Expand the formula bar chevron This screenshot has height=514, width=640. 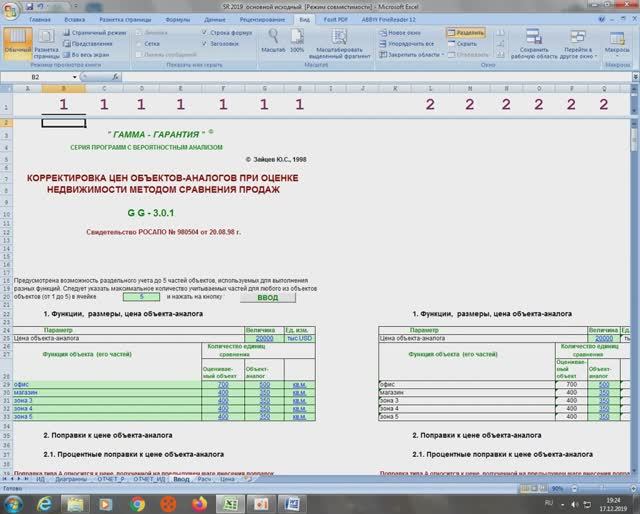pyautogui.click(x=635, y=76)
